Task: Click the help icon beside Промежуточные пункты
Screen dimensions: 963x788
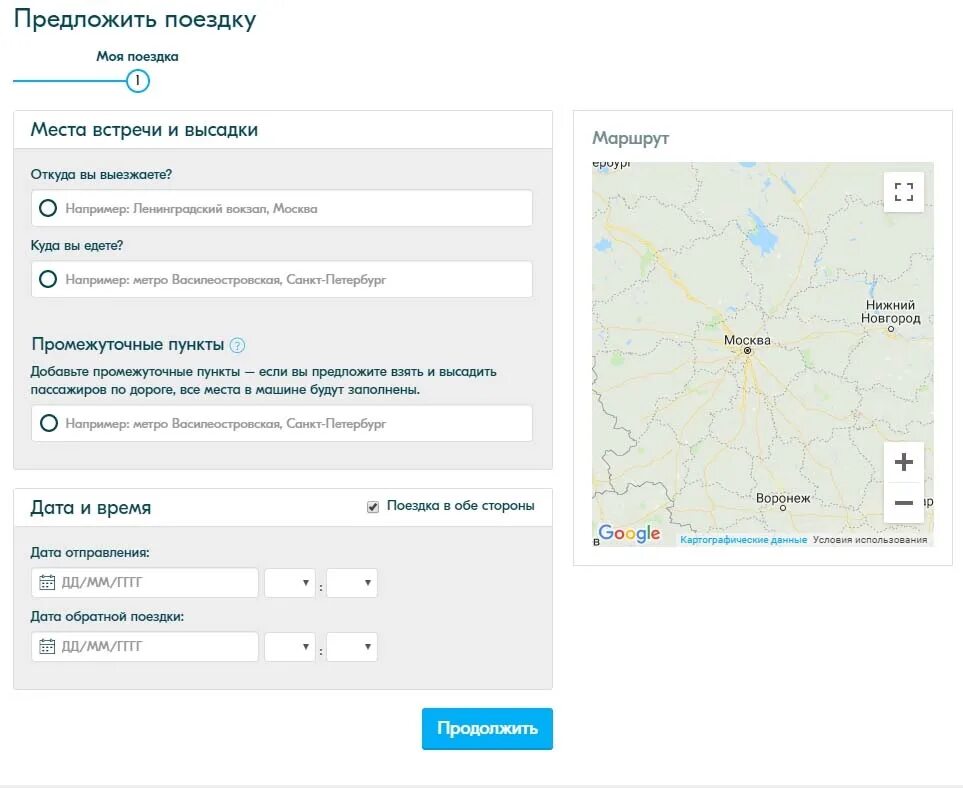Action: 237,345
